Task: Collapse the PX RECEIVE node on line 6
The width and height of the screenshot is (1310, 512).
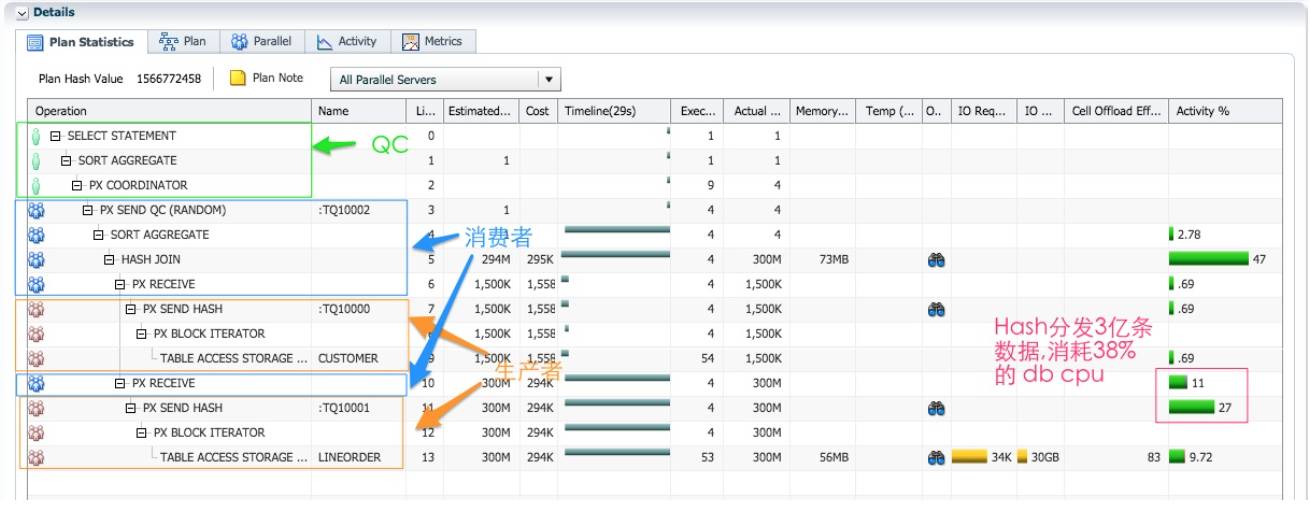Action: pyautogui.click(x=121, y=284)
